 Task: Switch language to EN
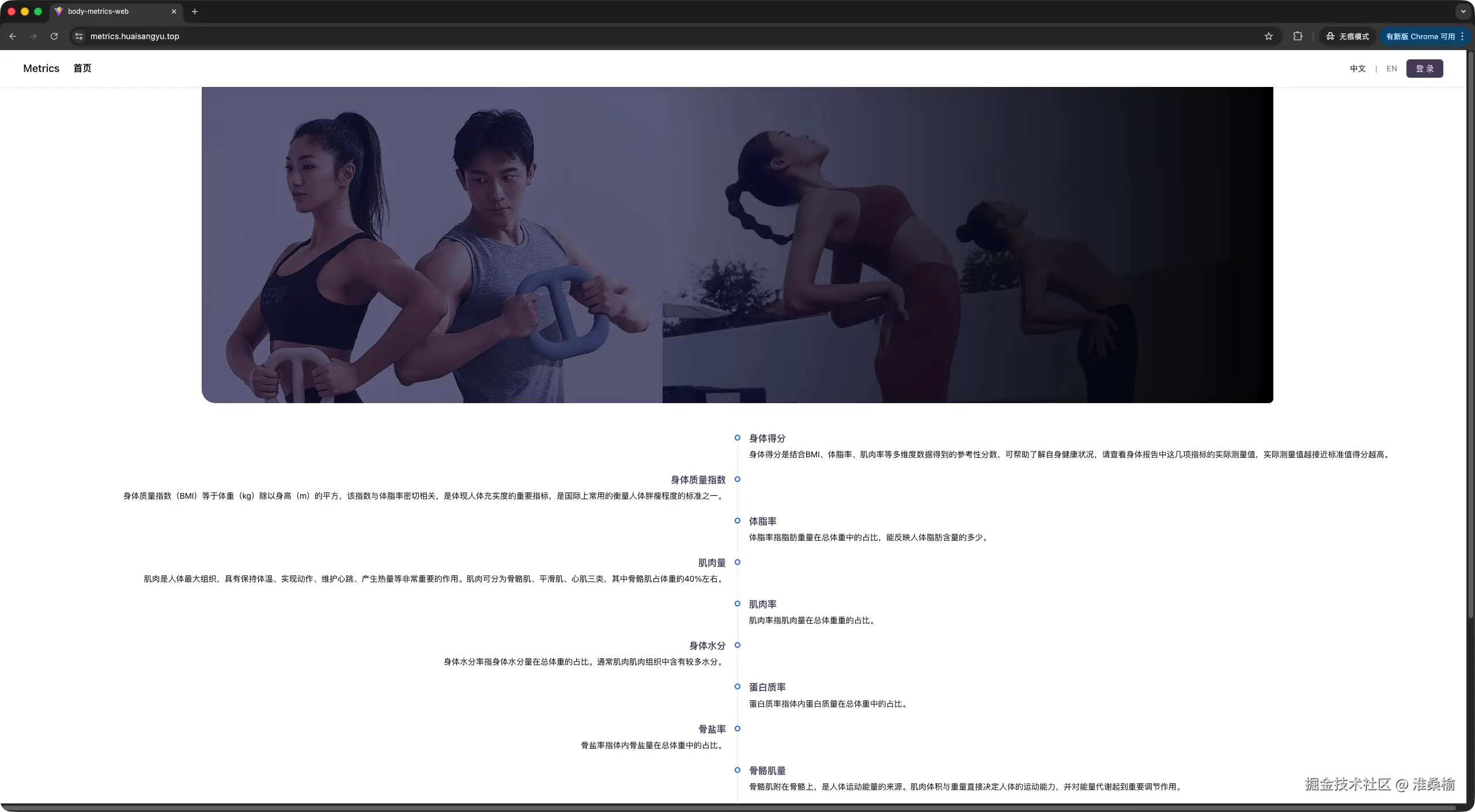tap(1391, 69)
